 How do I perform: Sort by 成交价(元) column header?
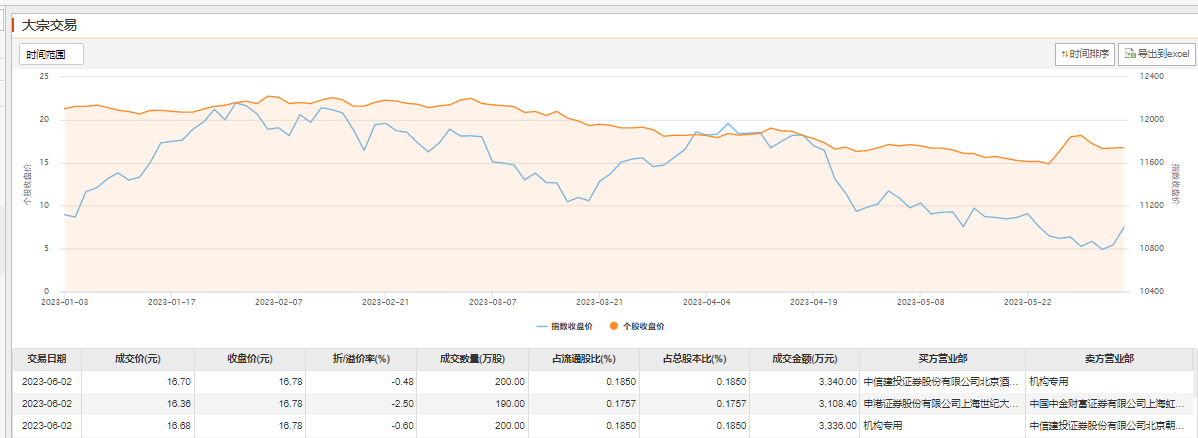[x=138, y=359]
